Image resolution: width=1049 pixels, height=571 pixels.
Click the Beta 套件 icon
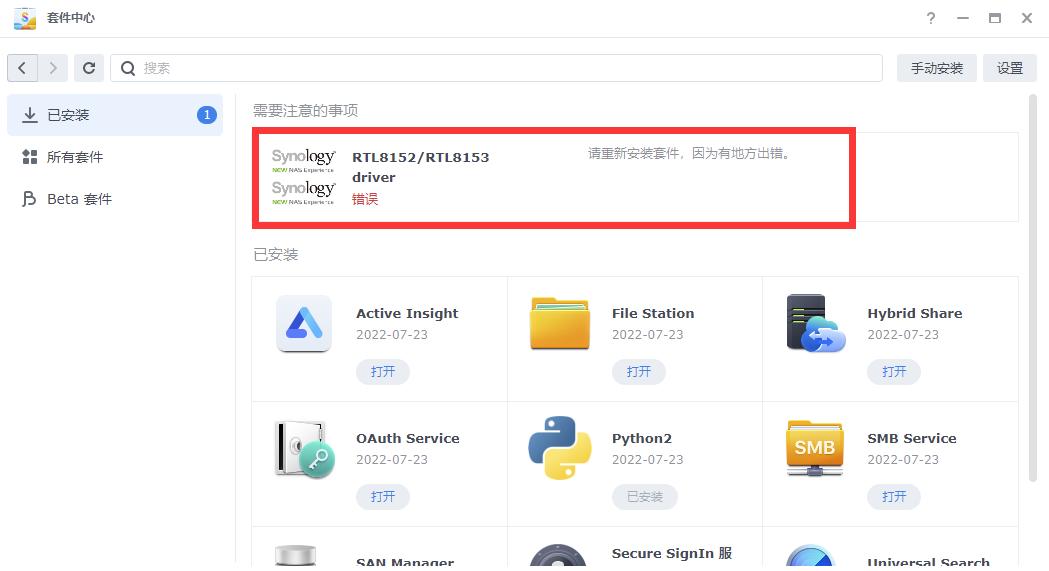click(29, 199)
